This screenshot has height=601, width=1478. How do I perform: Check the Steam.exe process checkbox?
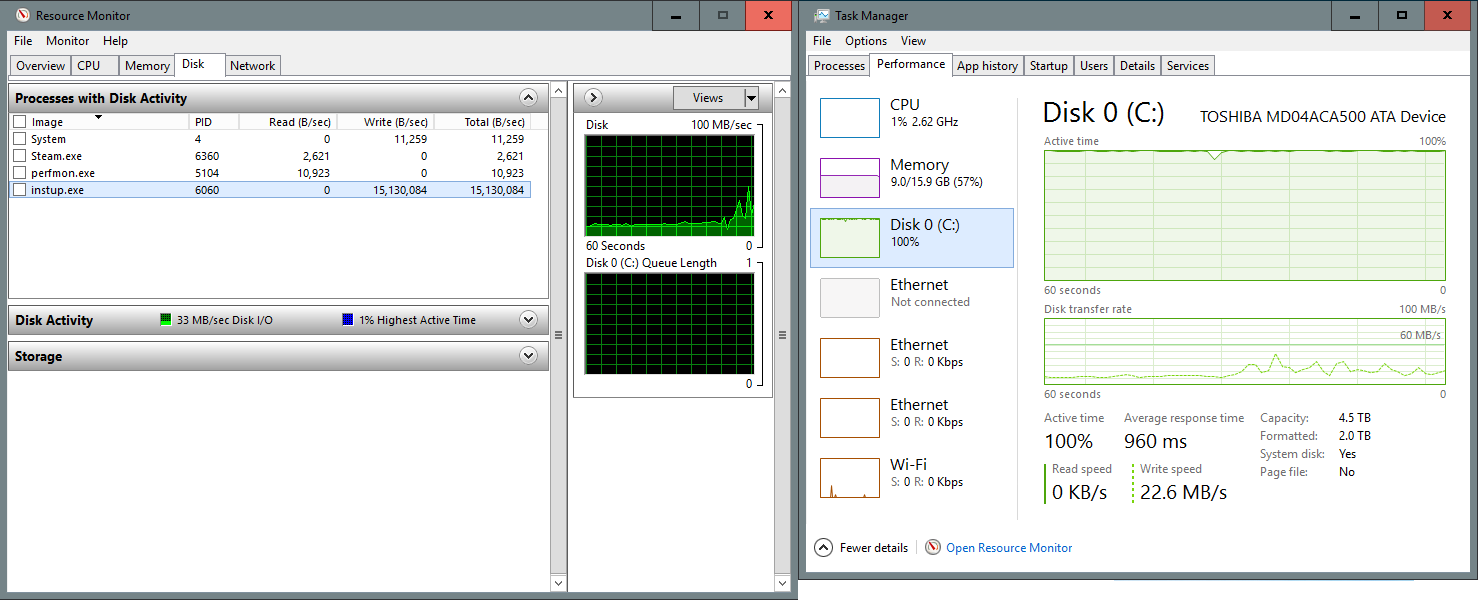point(19,156)
